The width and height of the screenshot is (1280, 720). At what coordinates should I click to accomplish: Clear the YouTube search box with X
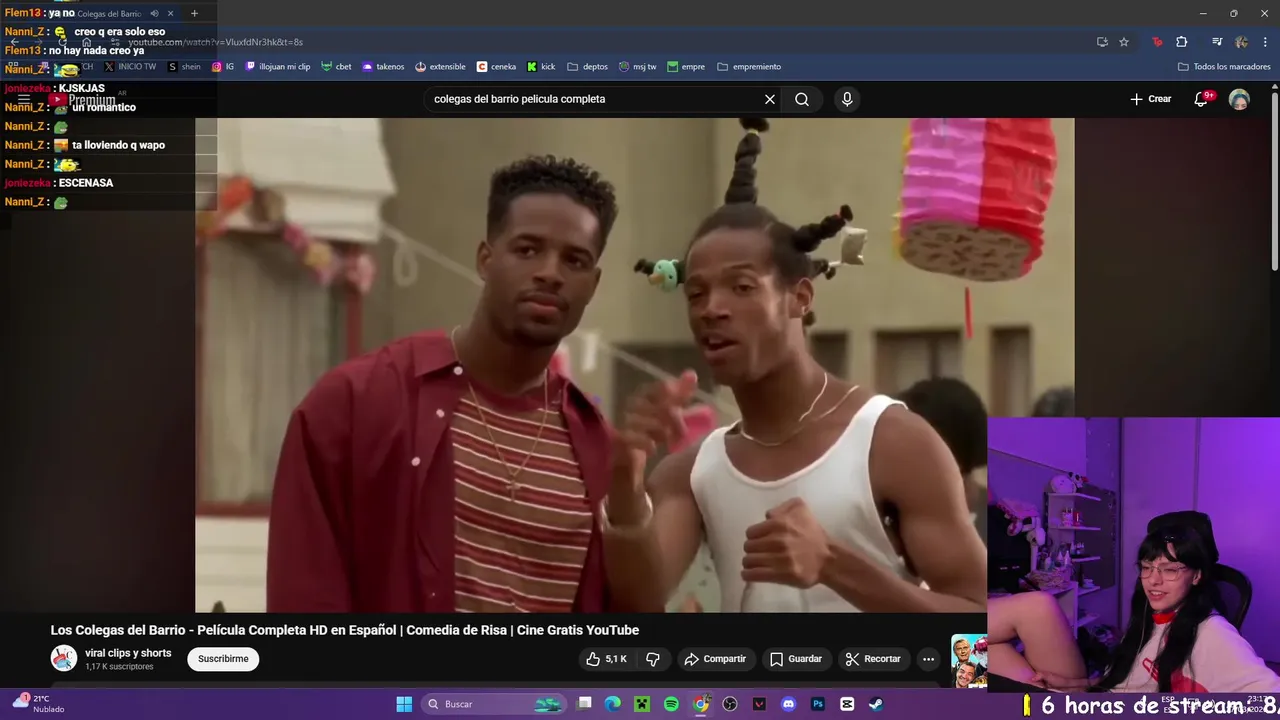click(770, 99)
